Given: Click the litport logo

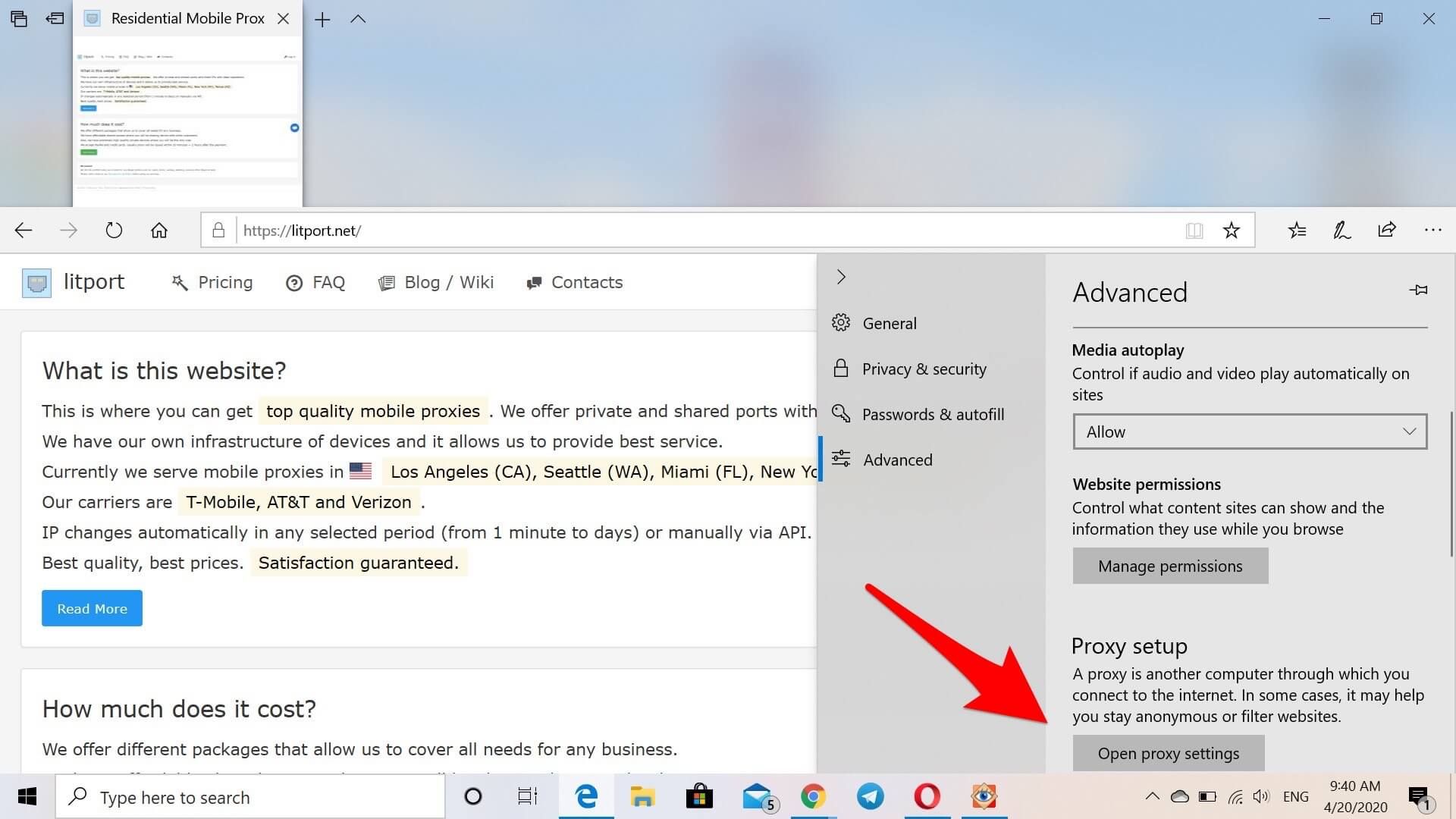Looking at the screenshot, I should pyautogui.click(x=74, y=282).
